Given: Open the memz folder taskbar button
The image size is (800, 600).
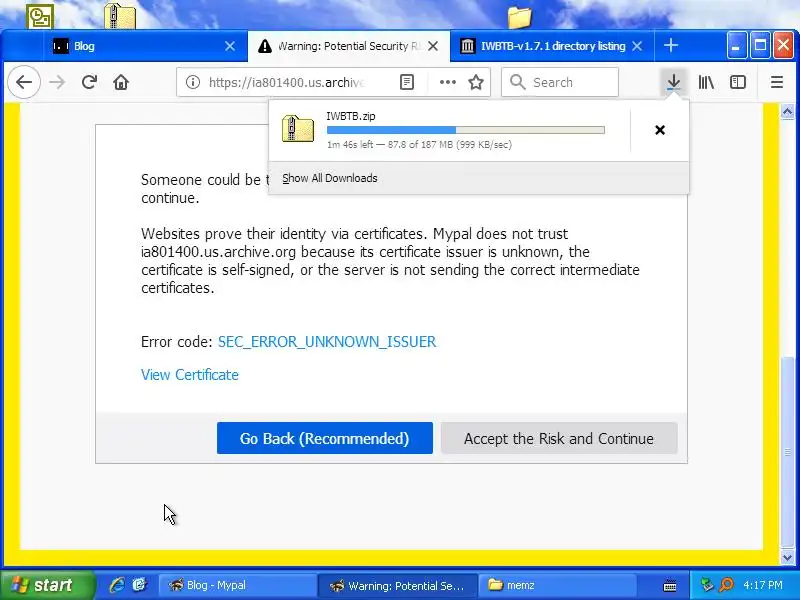Looking at the screenshot, I should [x=558, y=585].
